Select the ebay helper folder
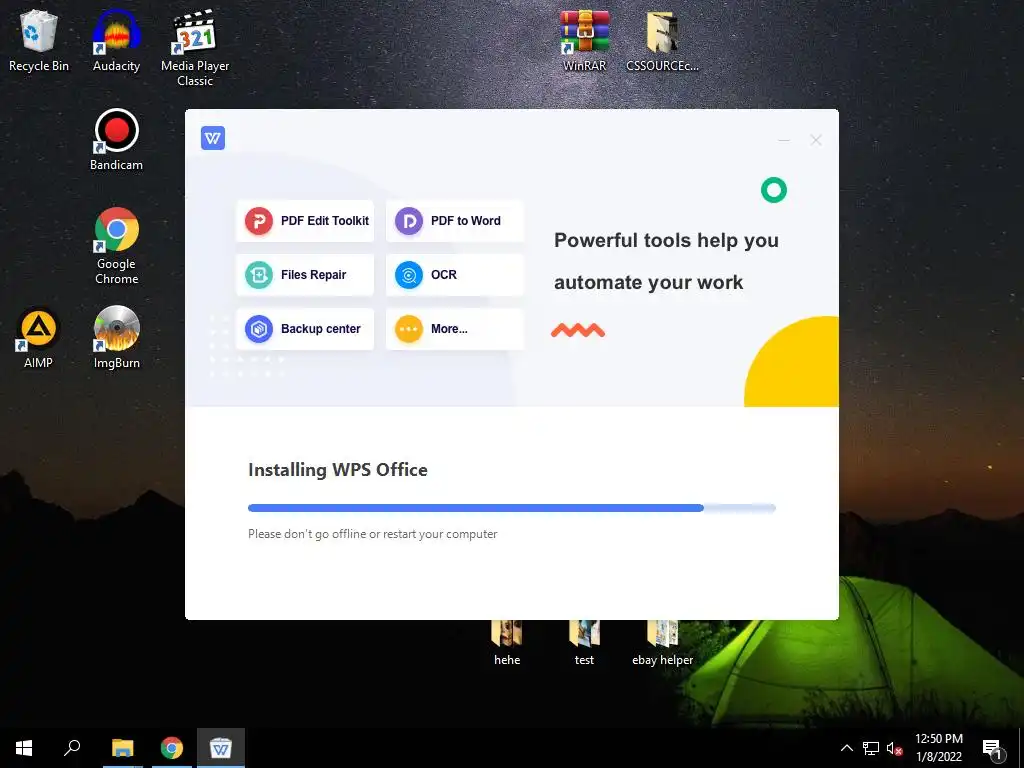This screenshot has width=1024, height=768. point(662,644)
